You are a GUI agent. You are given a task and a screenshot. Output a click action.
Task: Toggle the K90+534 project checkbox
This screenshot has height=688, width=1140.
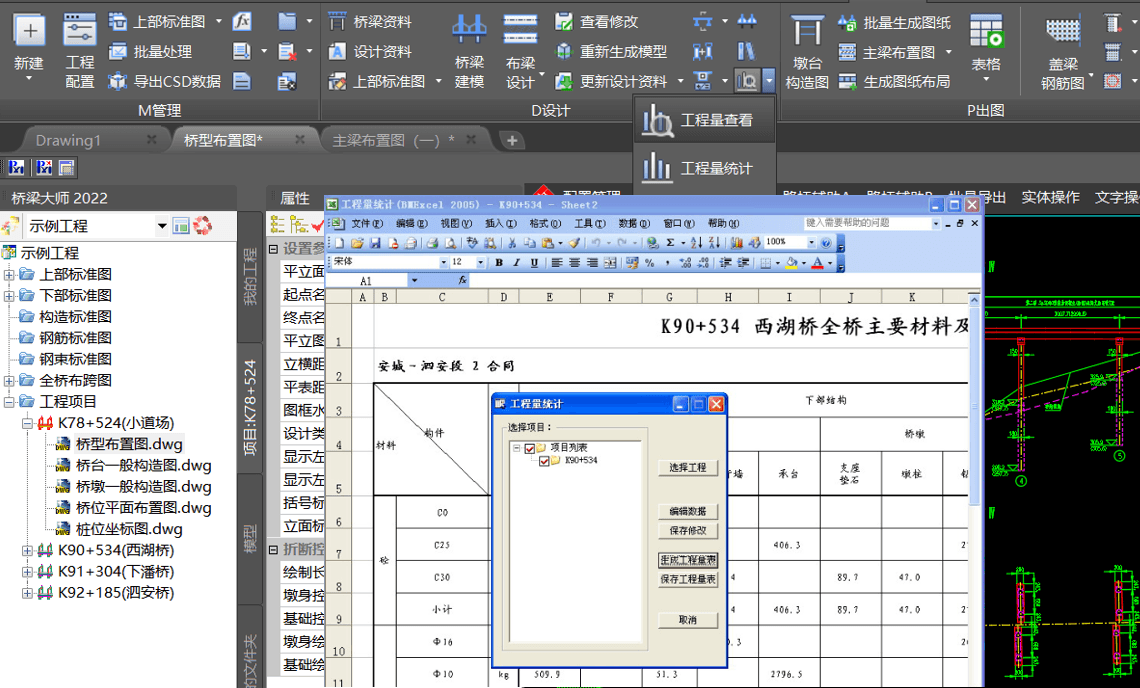pyautogui.click(x=545, y=461)
